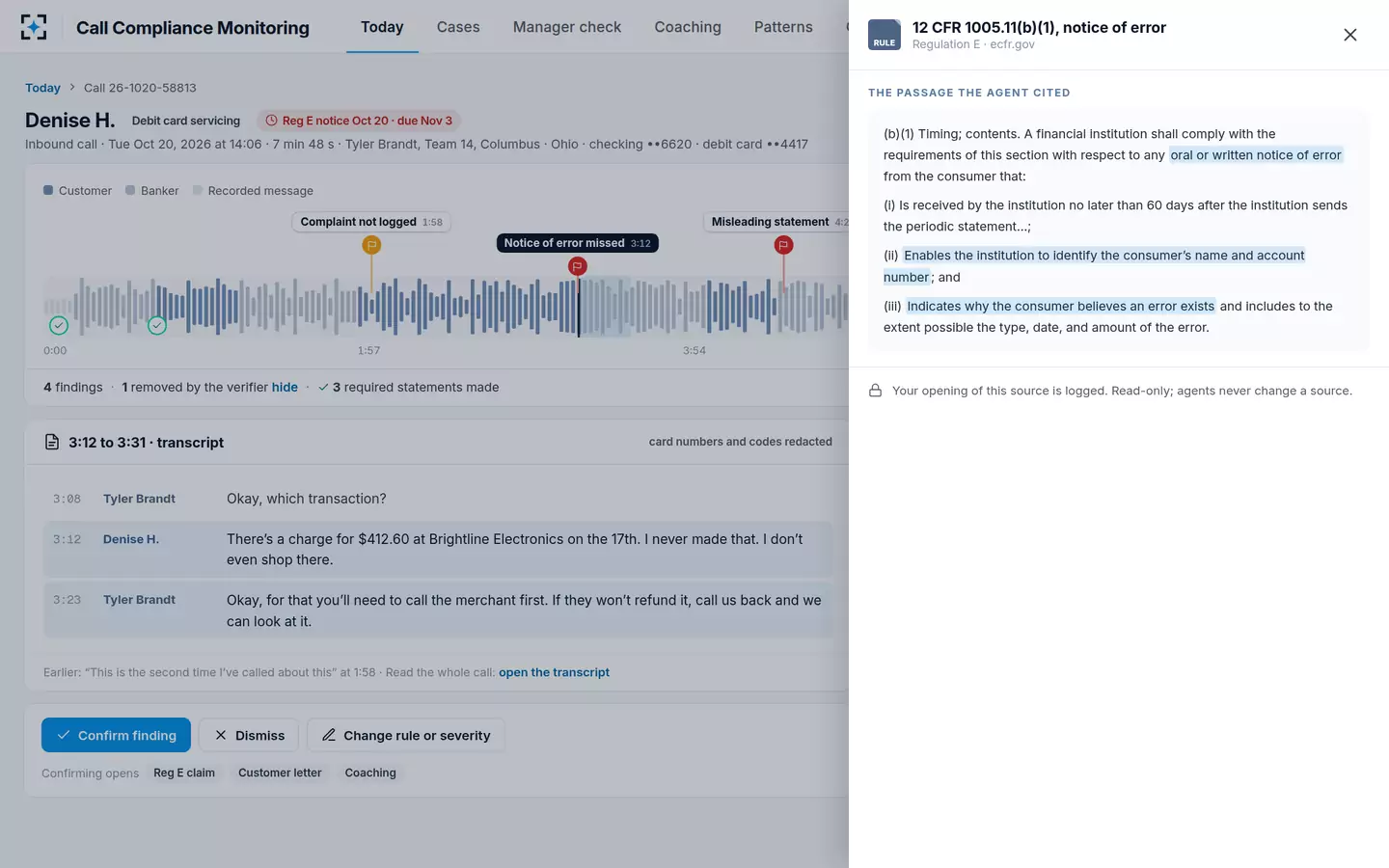1389x868 pixels.
Task: Click the transcript document icon
Action: tap(52, 442)
